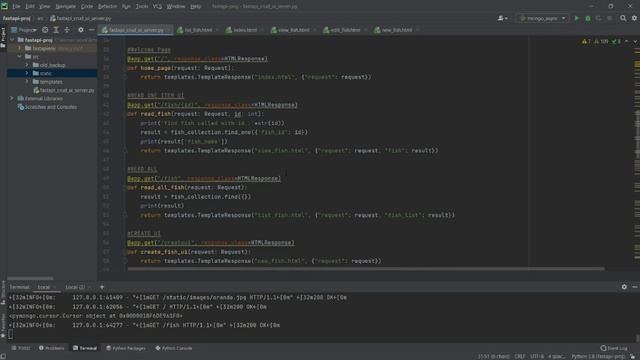The height and width of the screenshot is (360, 640).
Task: Expand External Libraries node
Action: coord(12,98)
